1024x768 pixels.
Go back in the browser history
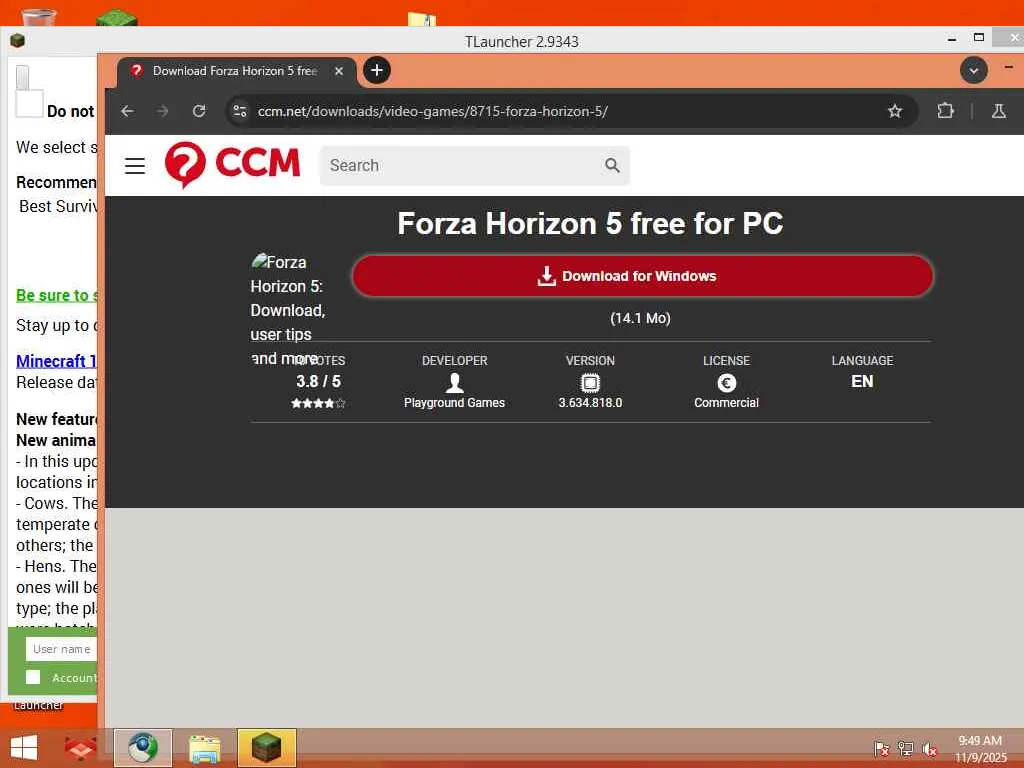point(127,111)
